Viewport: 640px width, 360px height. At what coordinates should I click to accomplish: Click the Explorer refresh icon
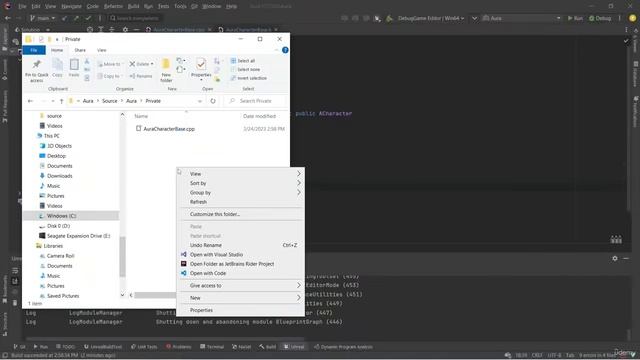[213, 101]
